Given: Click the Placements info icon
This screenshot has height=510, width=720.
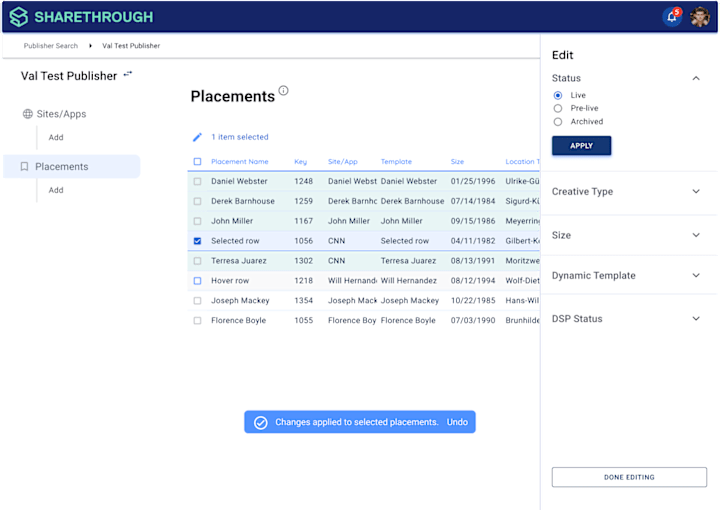Looking at the screenshot, I should (x=284, y=90).
